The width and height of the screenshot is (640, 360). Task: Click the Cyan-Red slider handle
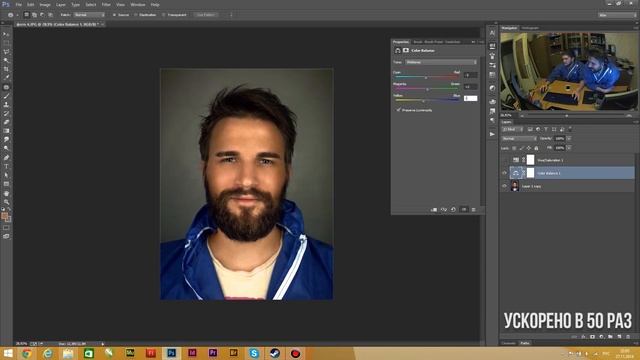click(426, 77)
